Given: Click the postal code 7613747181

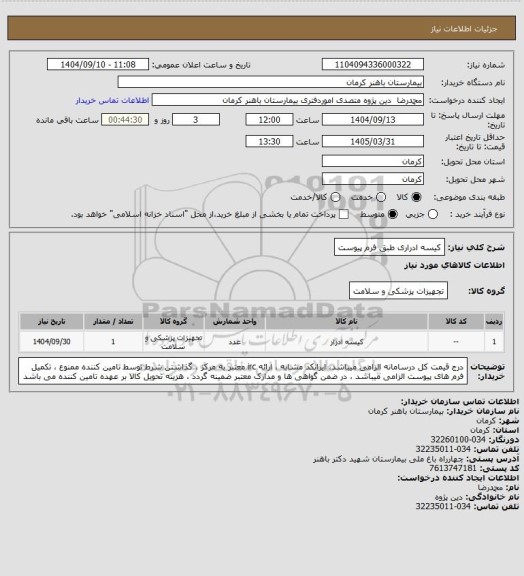Looking at the screenshot, I should (453, 468).
